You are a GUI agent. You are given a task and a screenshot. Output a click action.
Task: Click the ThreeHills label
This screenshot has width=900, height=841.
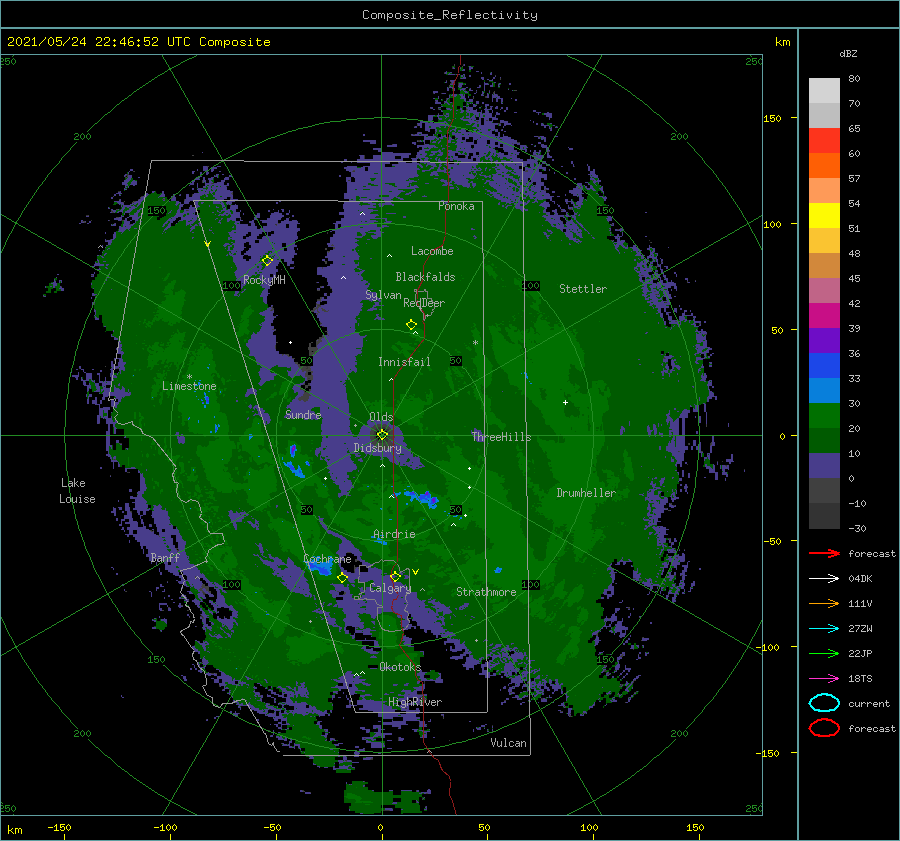[501, 437]
